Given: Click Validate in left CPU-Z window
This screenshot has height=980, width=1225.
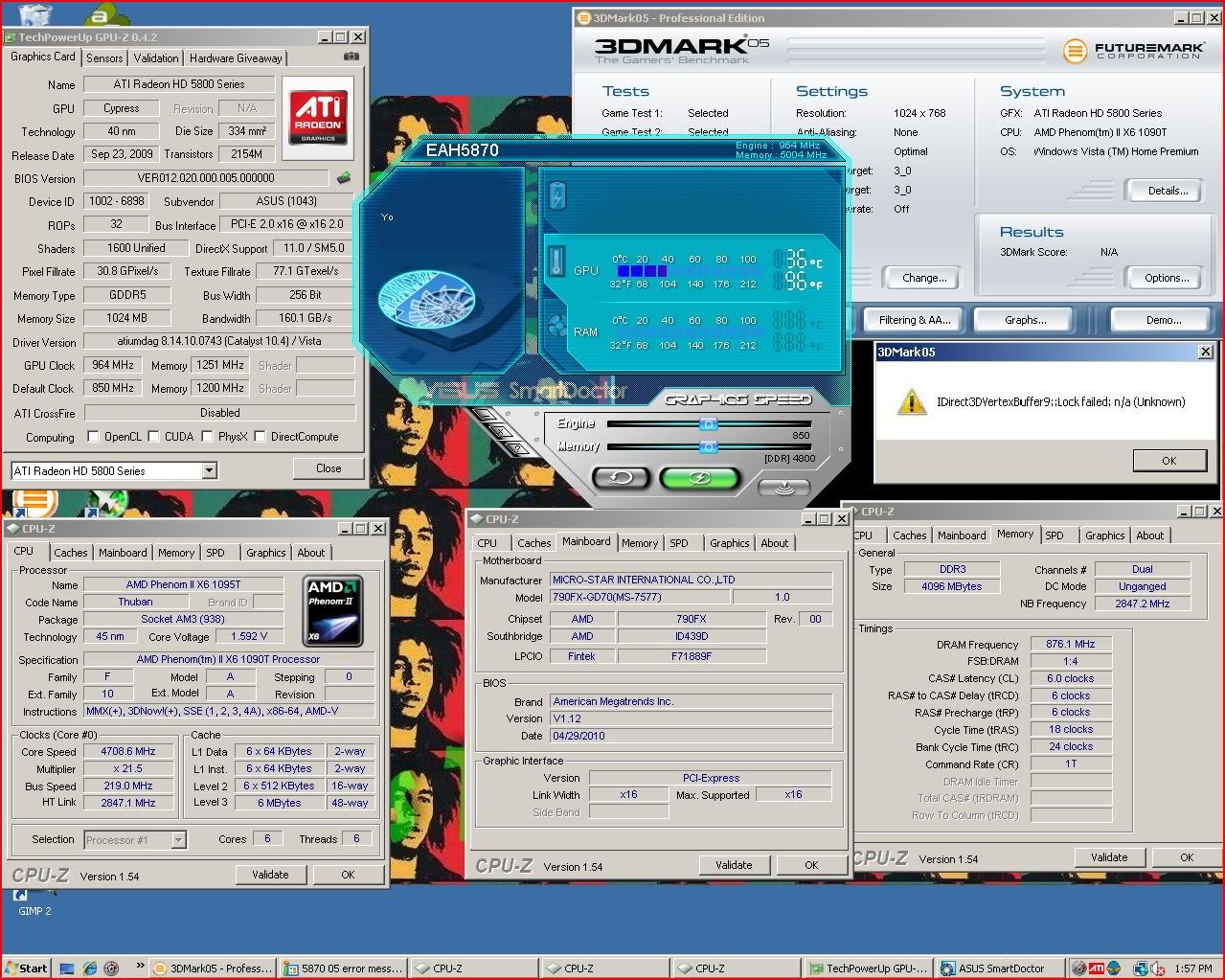Looking at the screenshot, I should [270, 875].
